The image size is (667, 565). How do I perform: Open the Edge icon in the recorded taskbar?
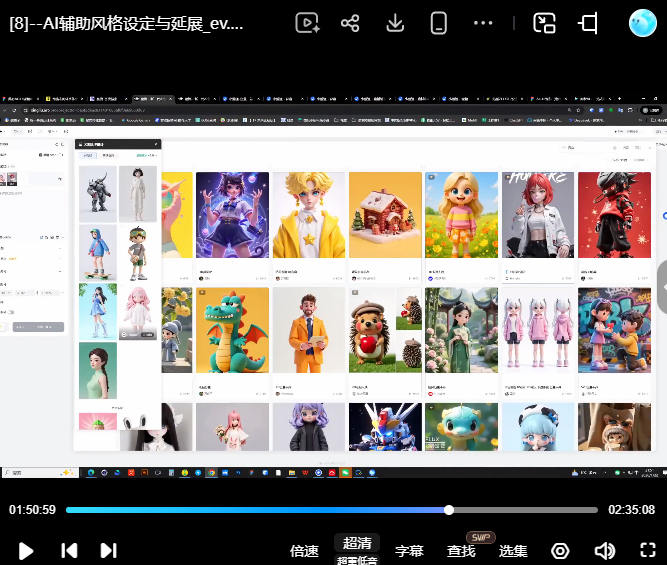pyautogui.click(x=91, y=472)
